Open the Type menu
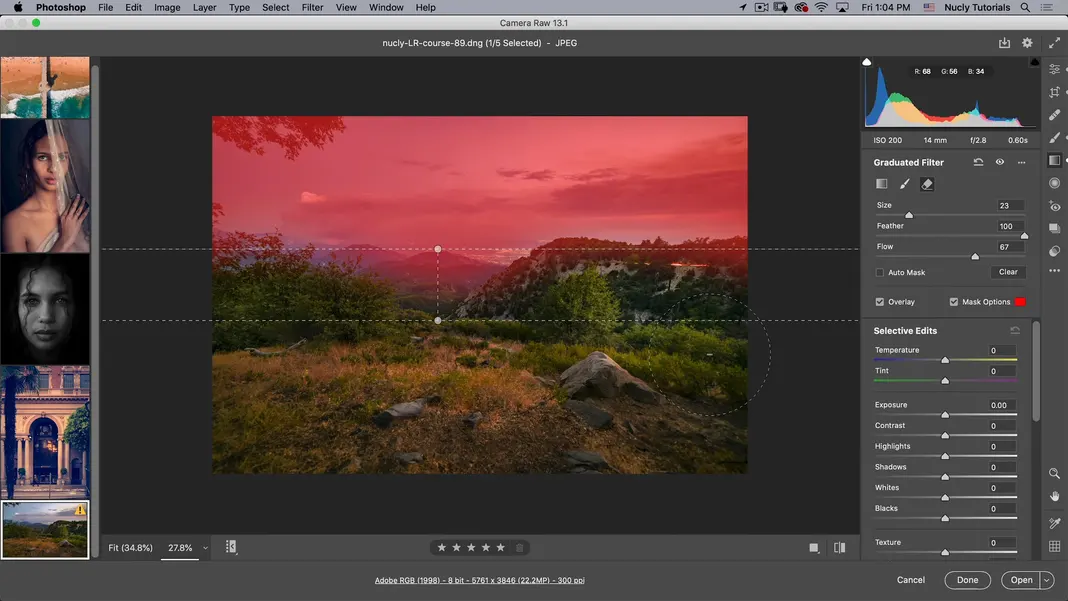The image size is (1068, 601). pyautogui.click(x=239, y=7)
